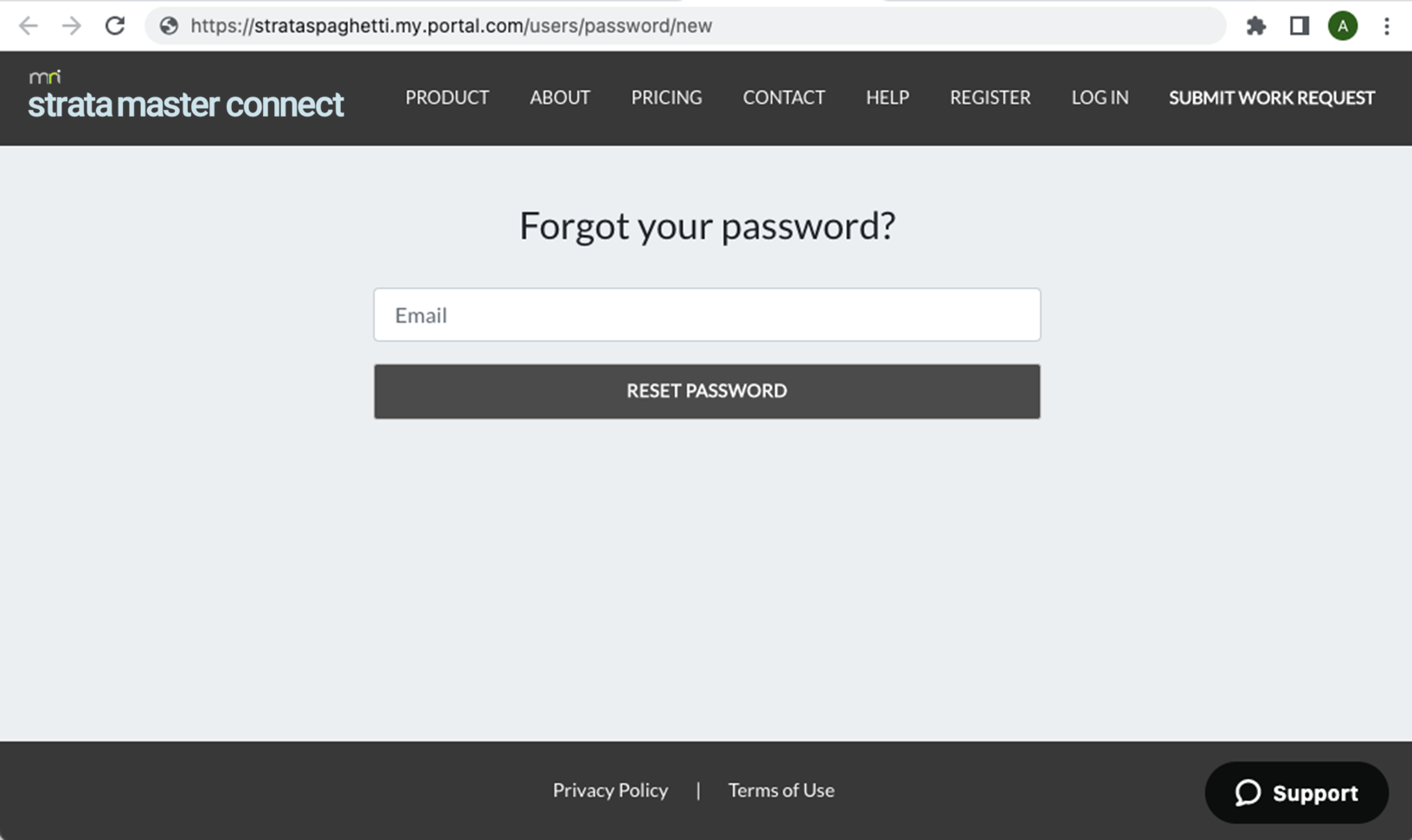Screen dimensions: 1412x840
Task: Open the green profile avatar A
Action: coord(1343,26)
